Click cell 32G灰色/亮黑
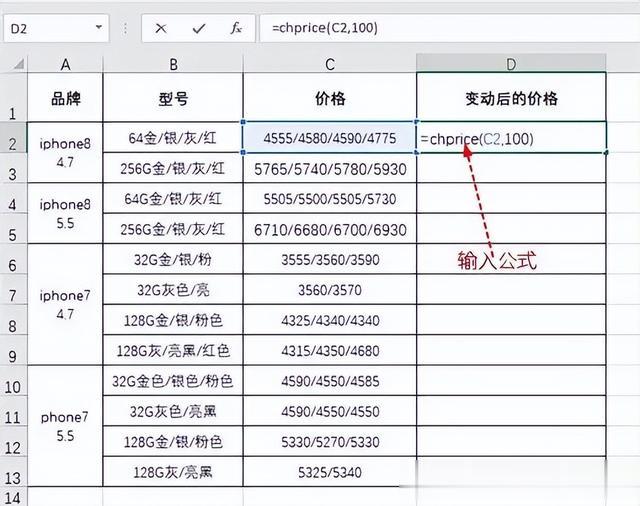The image size is (640, 506). [173, 411]
